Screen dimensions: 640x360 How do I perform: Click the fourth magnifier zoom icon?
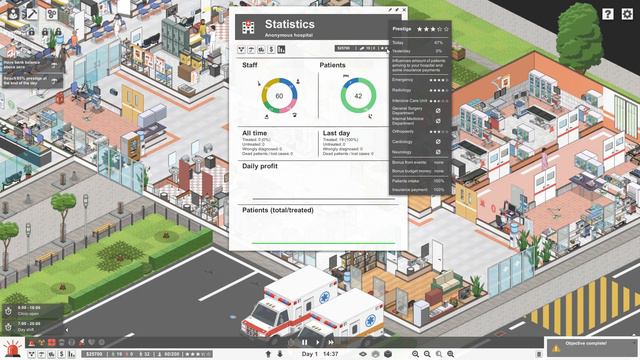point(451,354)
